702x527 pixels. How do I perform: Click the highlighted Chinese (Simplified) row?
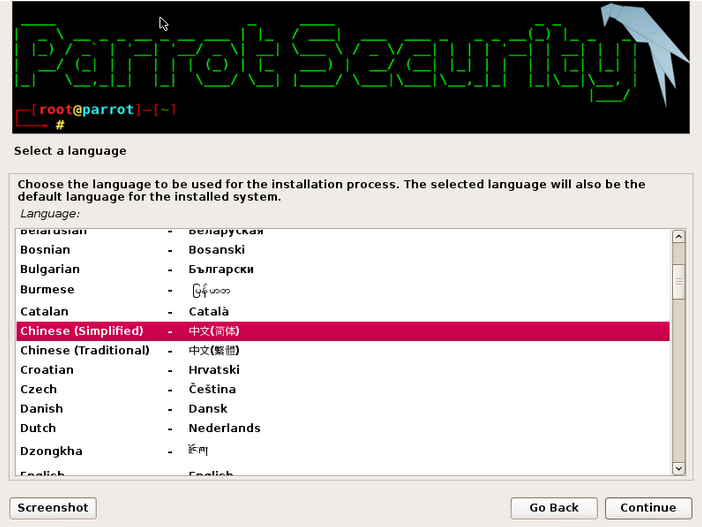click(343, 331)
